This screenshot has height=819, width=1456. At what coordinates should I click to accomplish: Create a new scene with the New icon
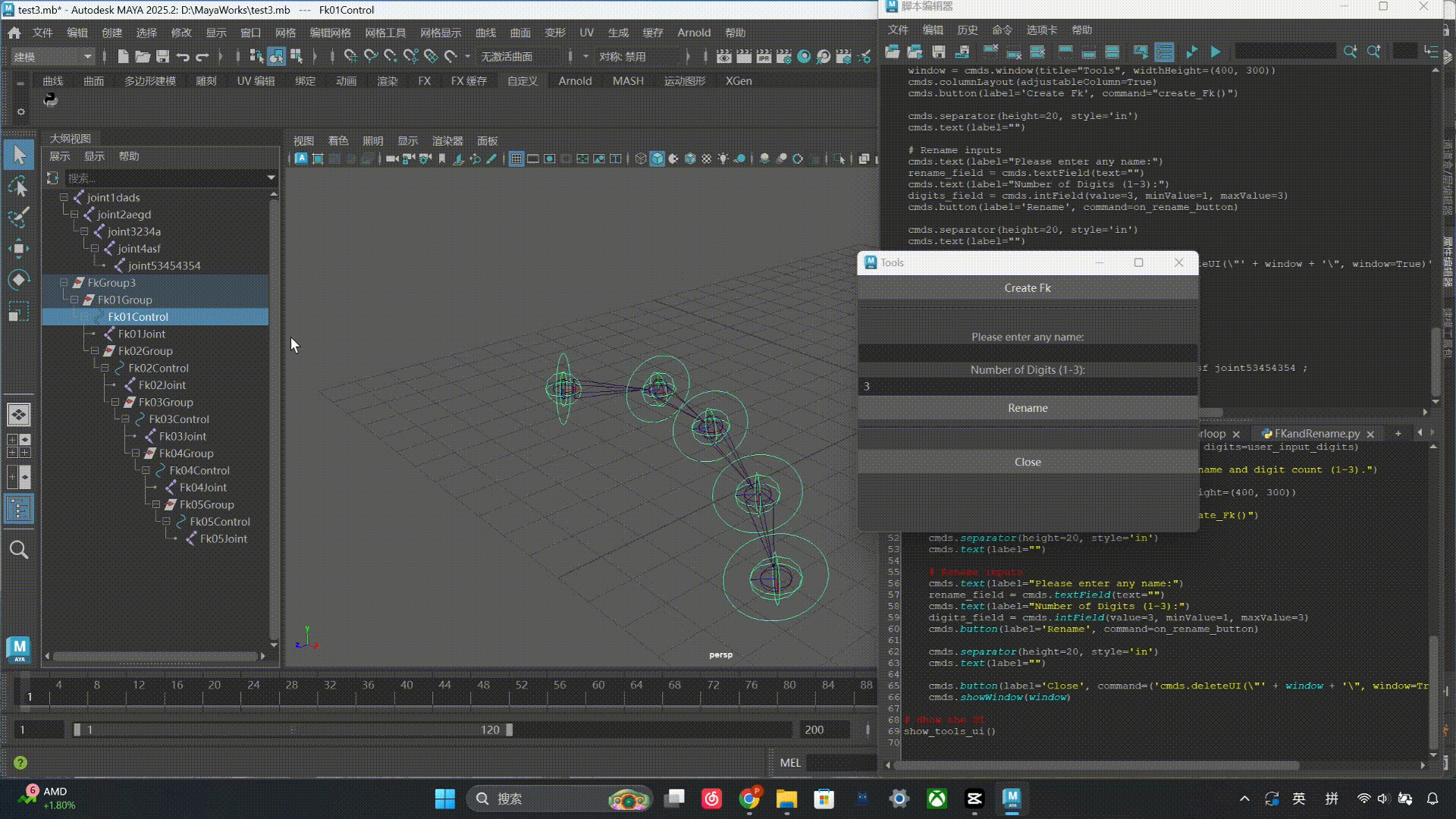(x=123, y=56)
